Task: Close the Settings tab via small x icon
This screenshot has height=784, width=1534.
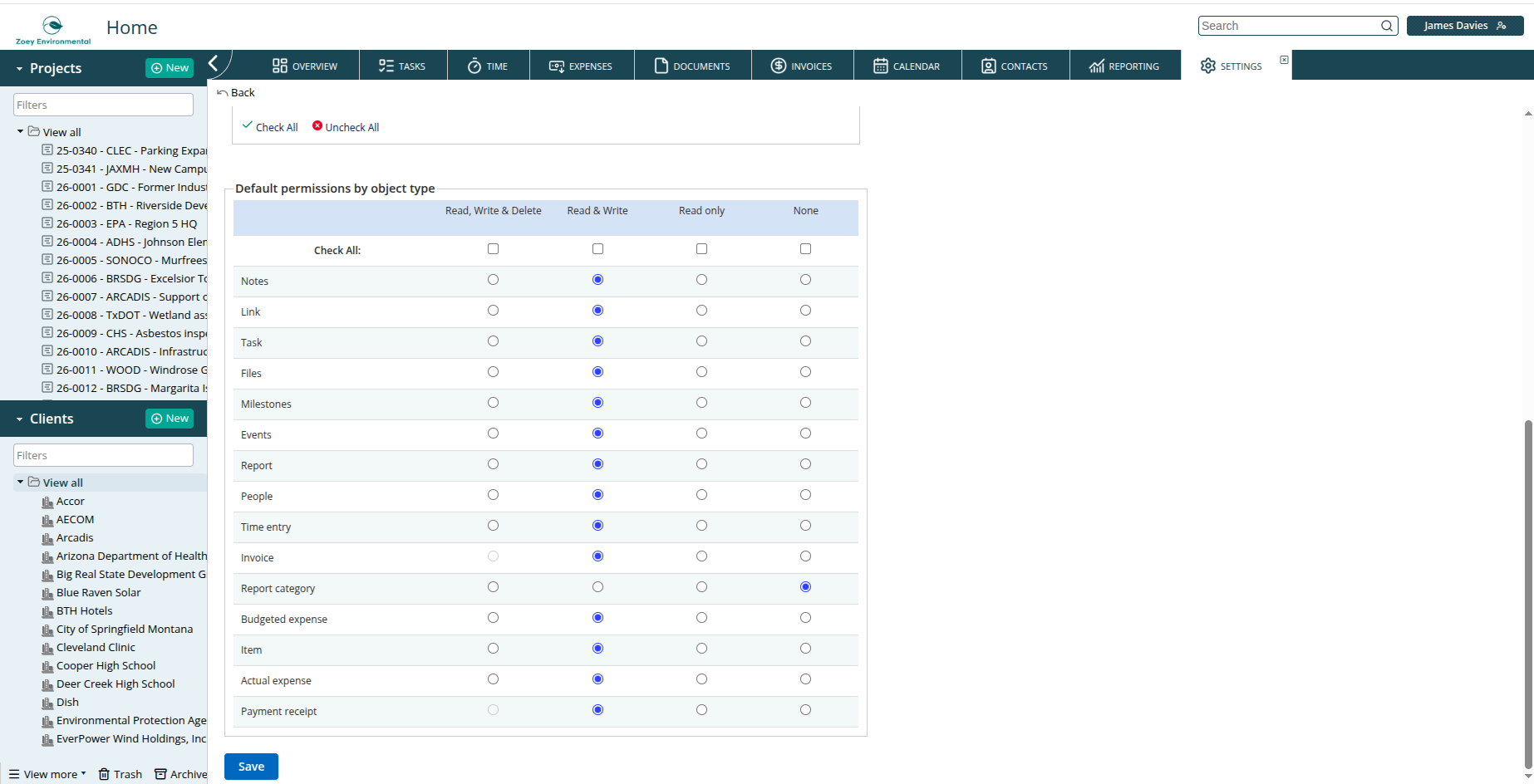Action: click(1284, 60)
